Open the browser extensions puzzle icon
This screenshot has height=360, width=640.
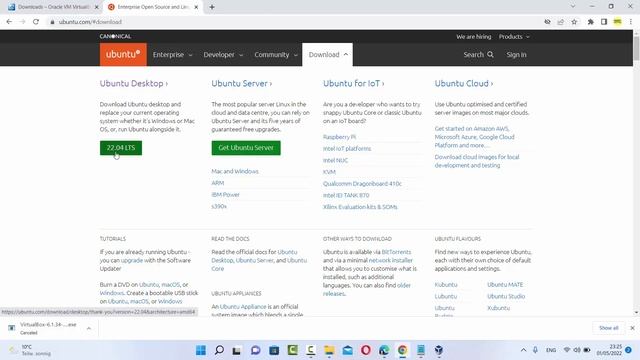click(591, 22)
